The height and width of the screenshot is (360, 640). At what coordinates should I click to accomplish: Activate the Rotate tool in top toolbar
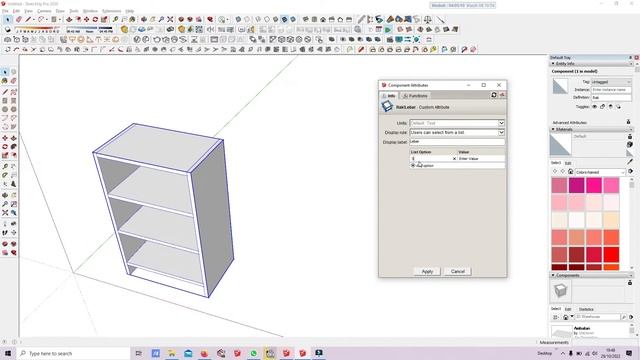(95, 19)
